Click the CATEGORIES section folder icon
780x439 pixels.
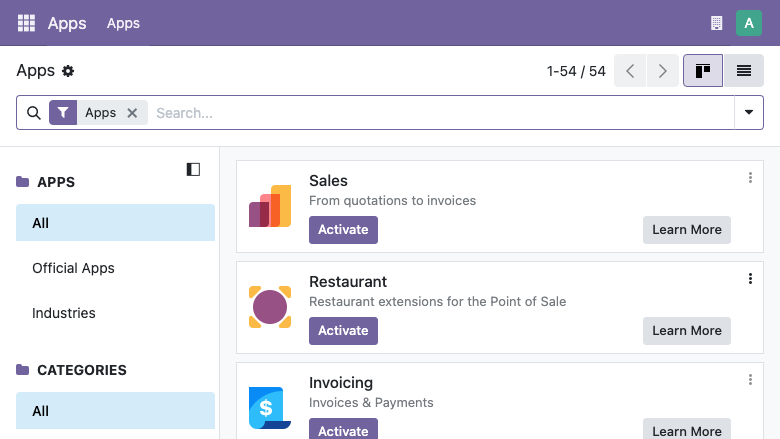[x=22, y=369]
